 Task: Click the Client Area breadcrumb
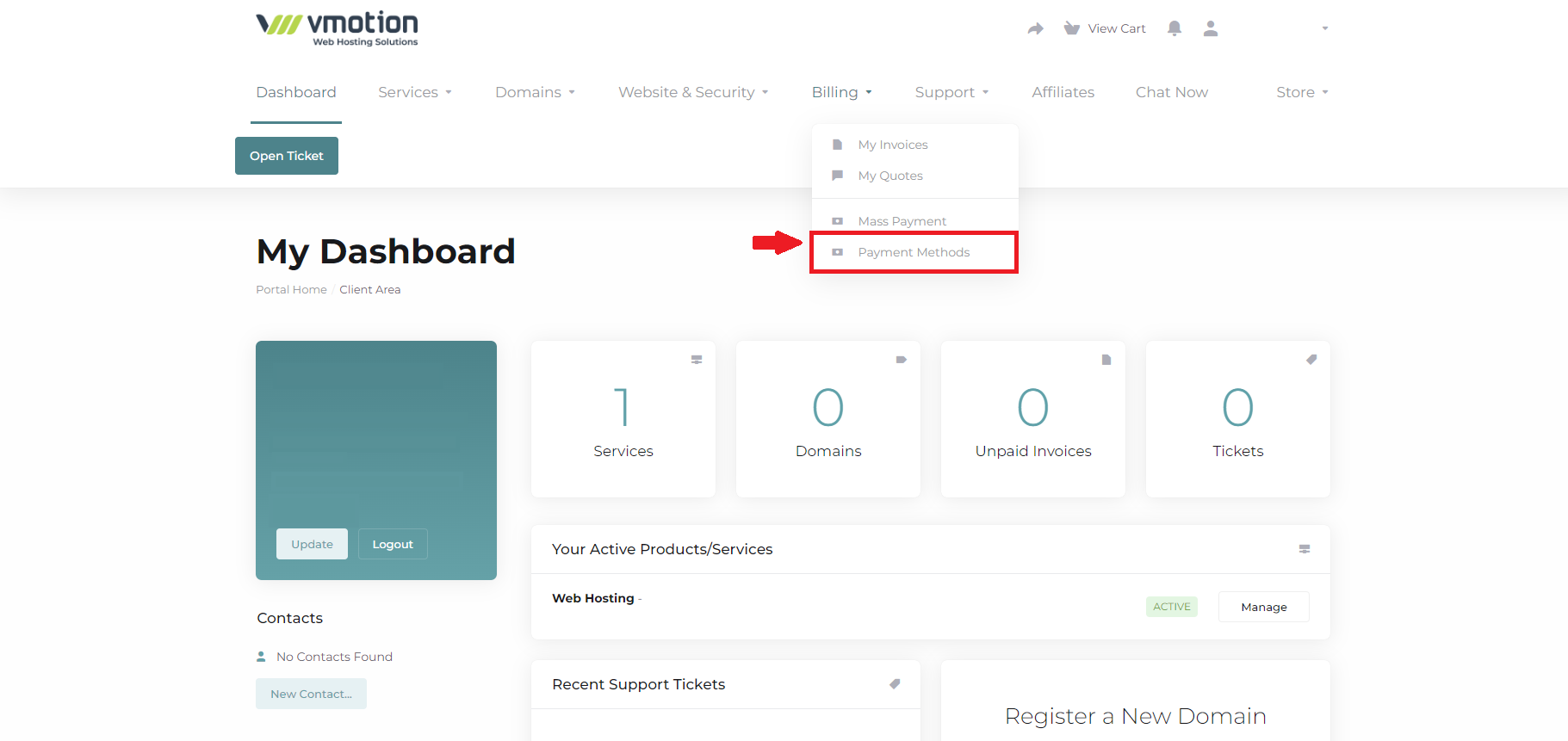click(370, 290)
